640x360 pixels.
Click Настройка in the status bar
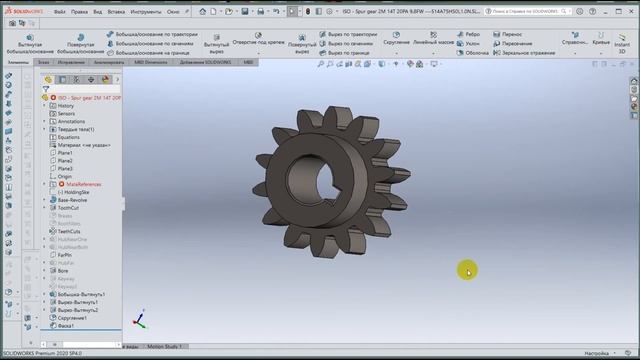[x=596, y=353]
